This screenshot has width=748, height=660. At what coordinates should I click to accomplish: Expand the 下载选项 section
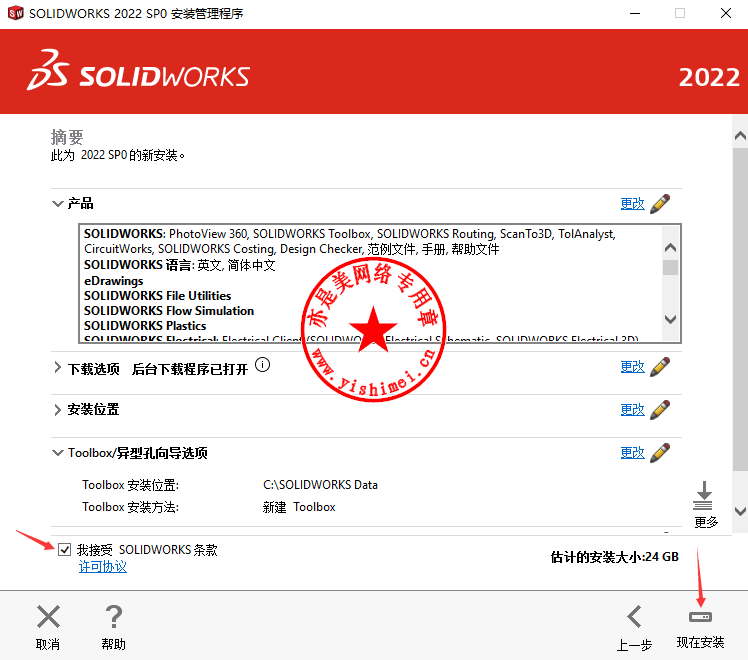click(x=58, y=368)
